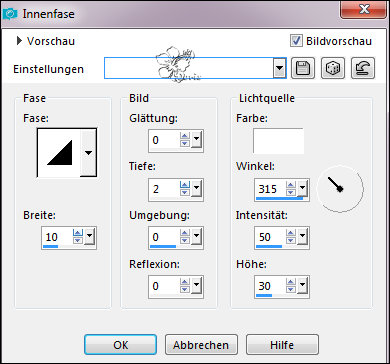
Task: Click the randomize parameters dice icon
Action: [x=333, y=69]
